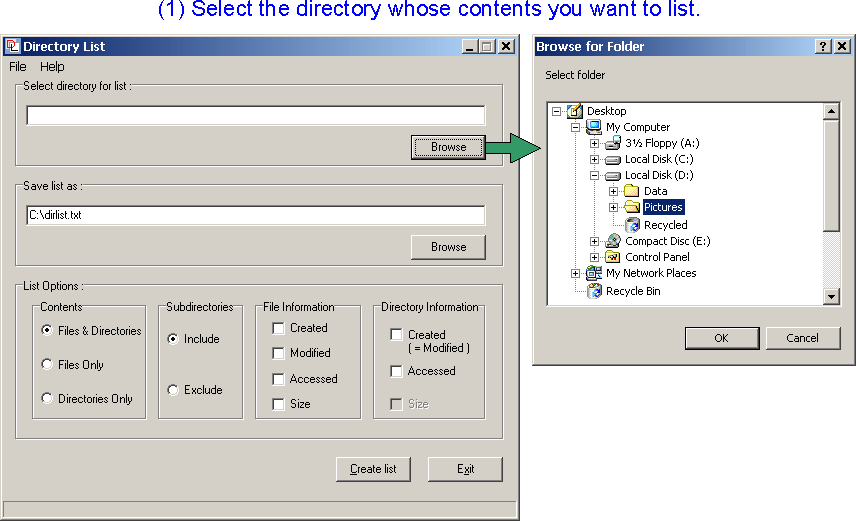
Task: Click the My Computer icon in tree
Action: [x=593, y=127]
